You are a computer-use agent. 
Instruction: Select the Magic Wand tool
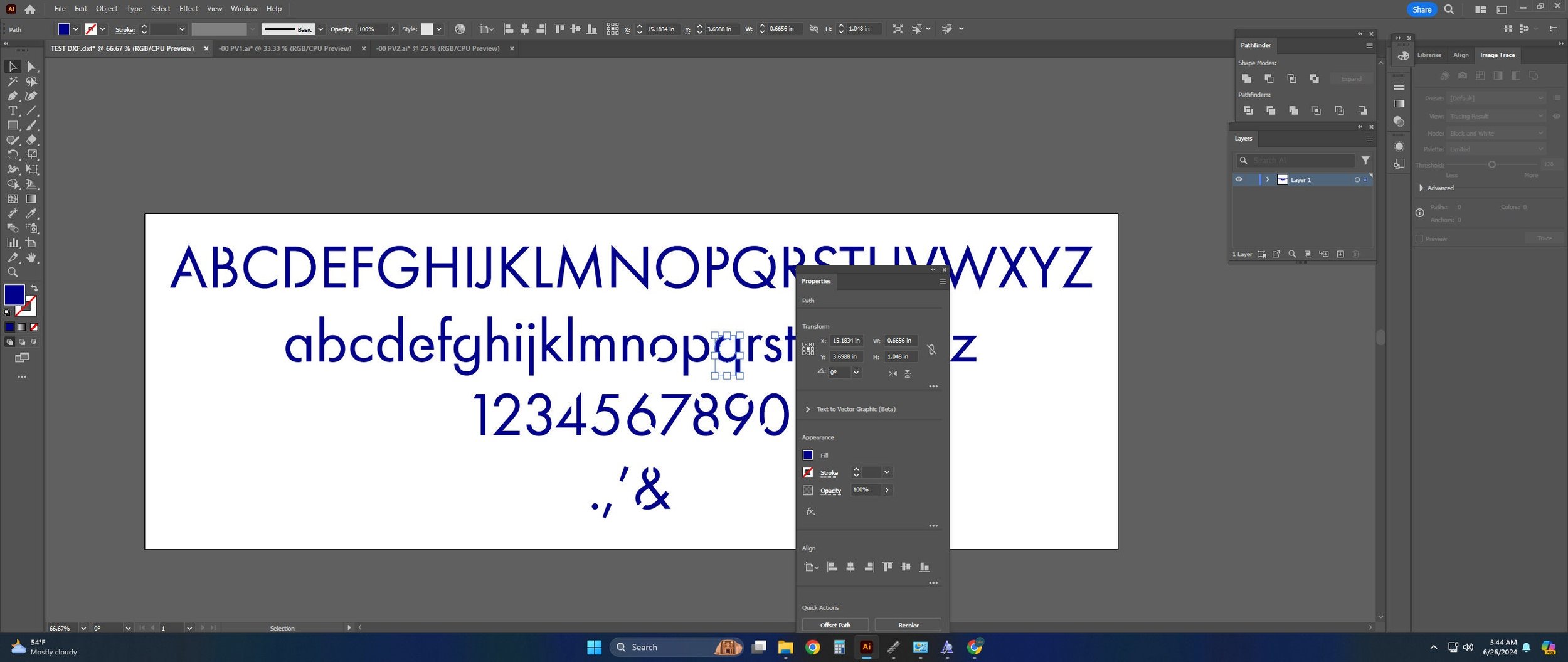[x=13, y=82]
